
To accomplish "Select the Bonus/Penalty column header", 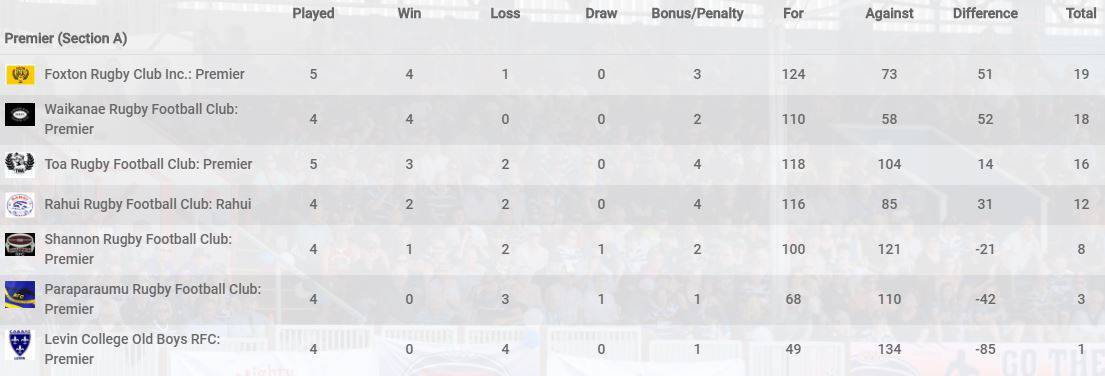I will pos(697,13).
